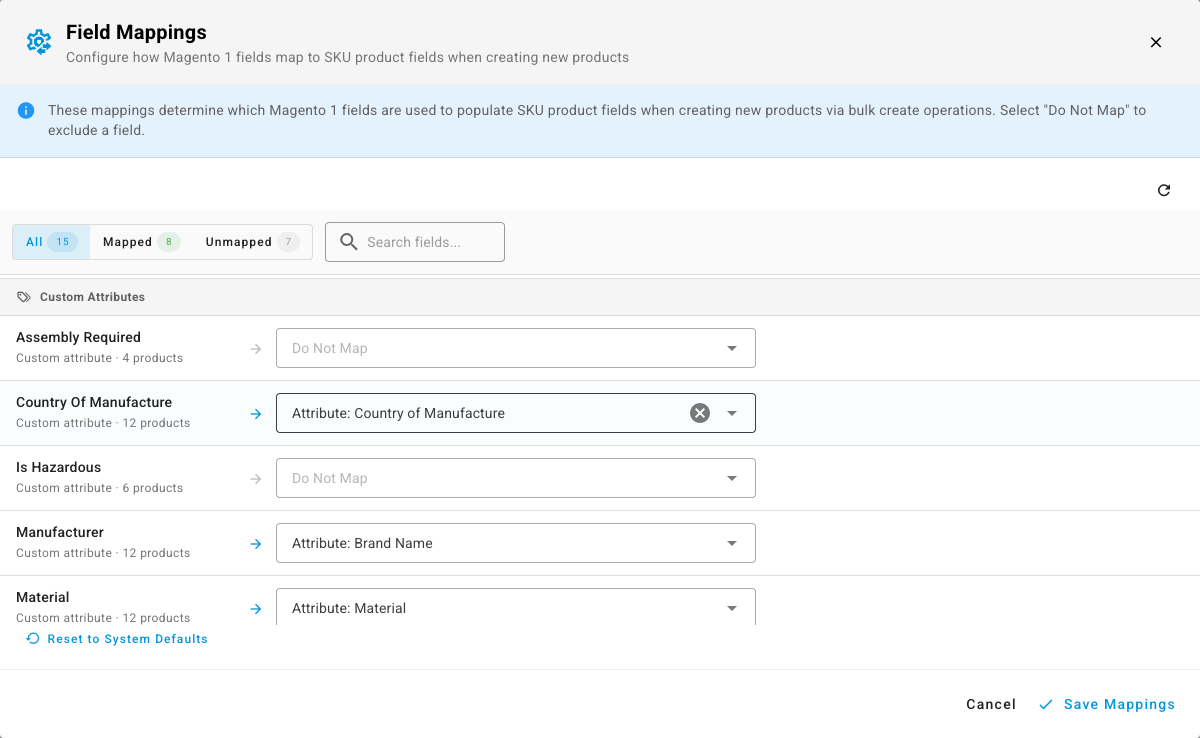Click the Custom Attributes tag icon
The image size is (1200, 738).
coord(24,297)
